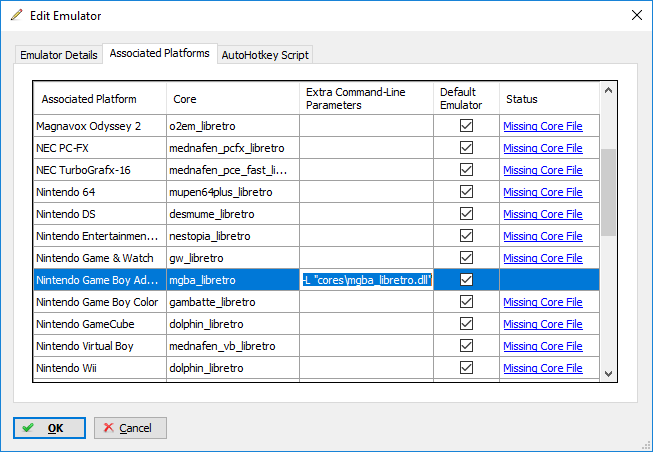The width and height of the screenshot is (653, 452).
Task: Click the gw_libretro core cell
Action: point(233,258)
